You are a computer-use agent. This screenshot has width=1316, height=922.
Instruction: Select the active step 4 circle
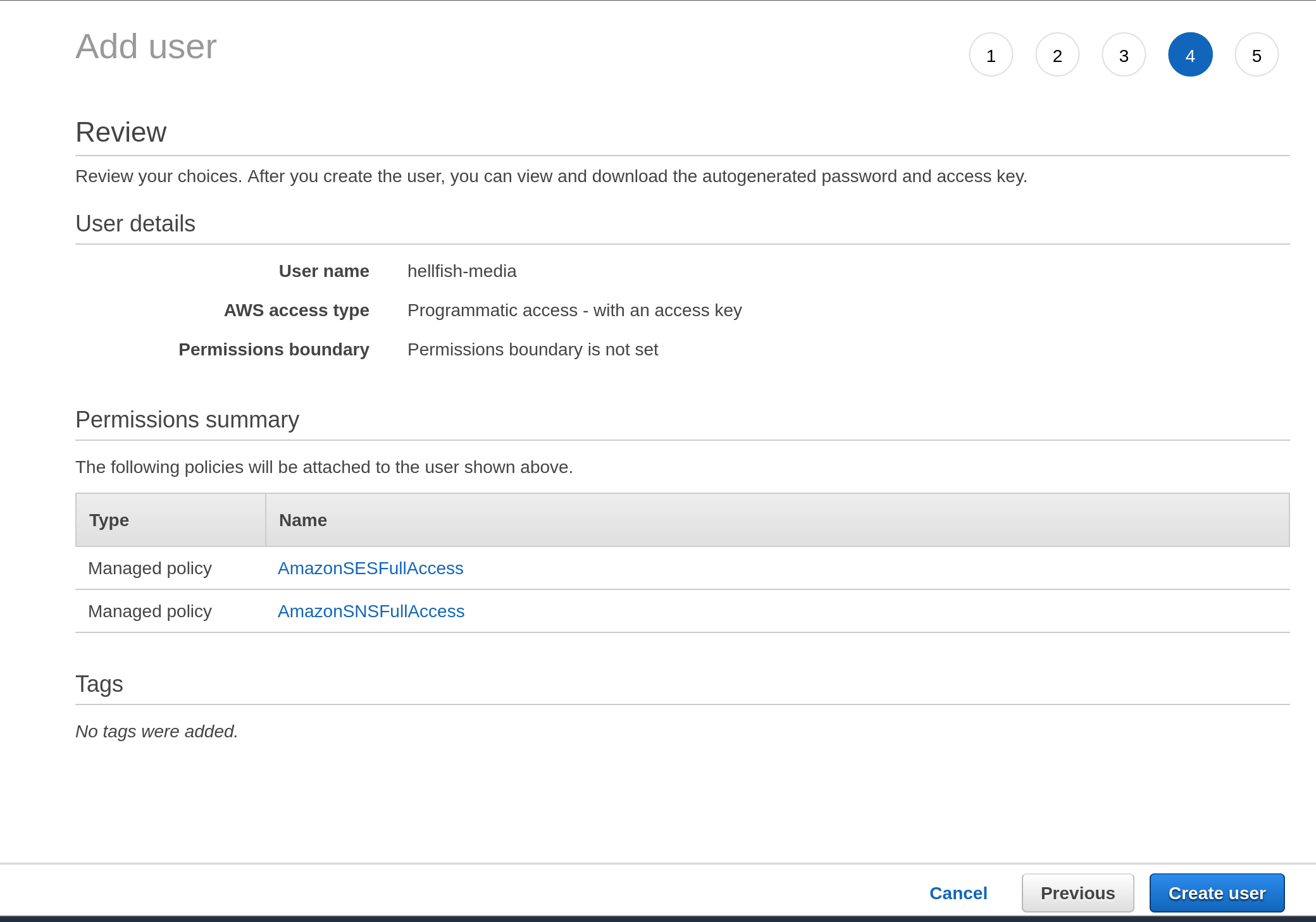(x=1190, y=55)
